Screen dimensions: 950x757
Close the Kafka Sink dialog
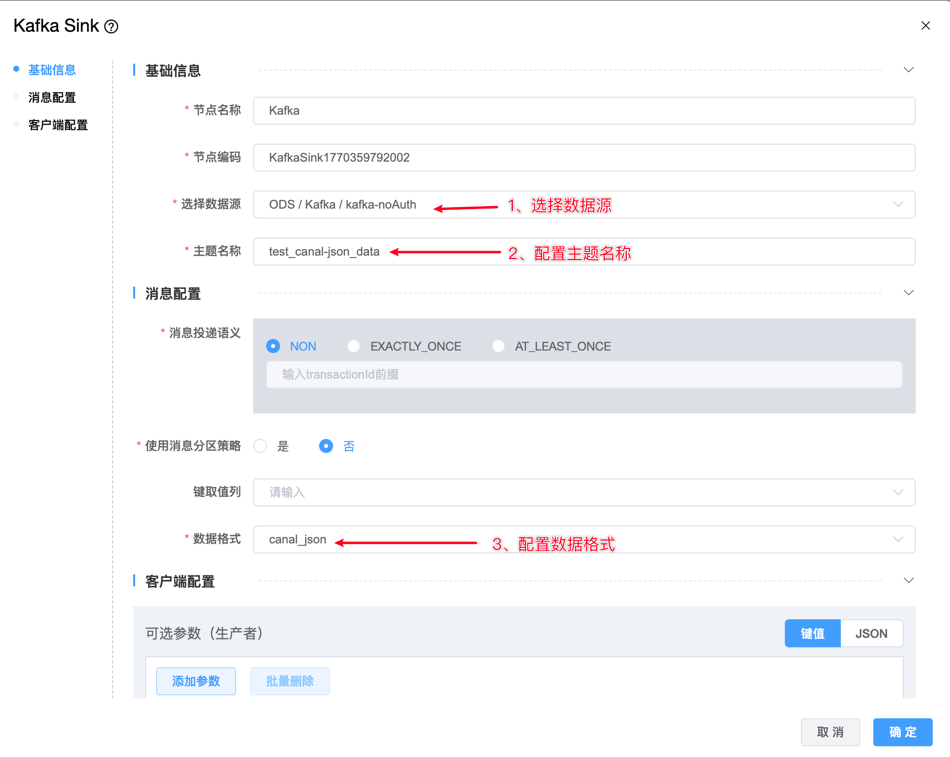(925, 26)
